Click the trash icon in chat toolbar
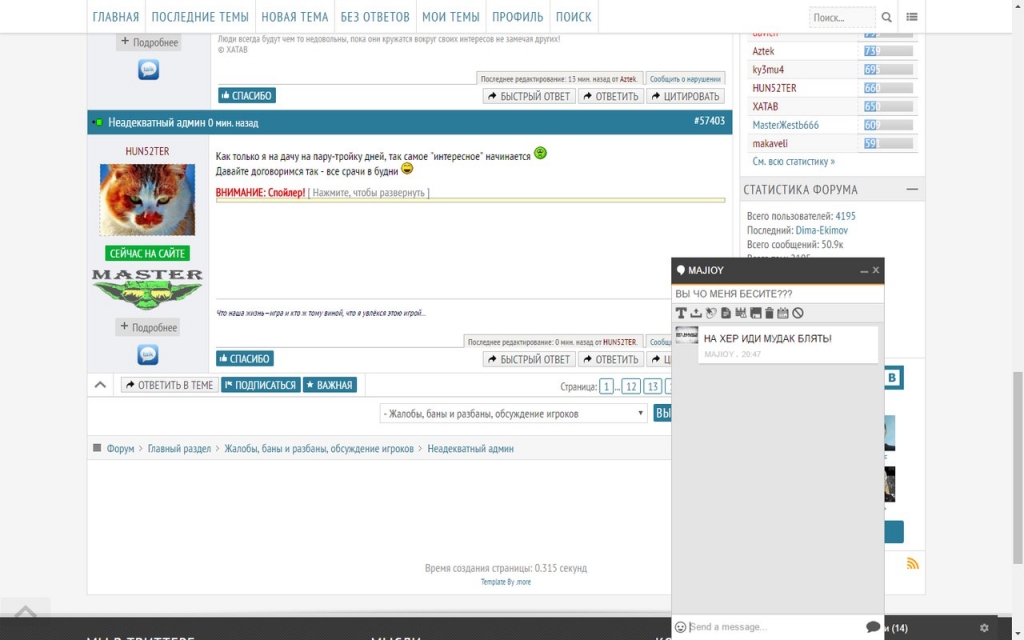 pos(769,314)
